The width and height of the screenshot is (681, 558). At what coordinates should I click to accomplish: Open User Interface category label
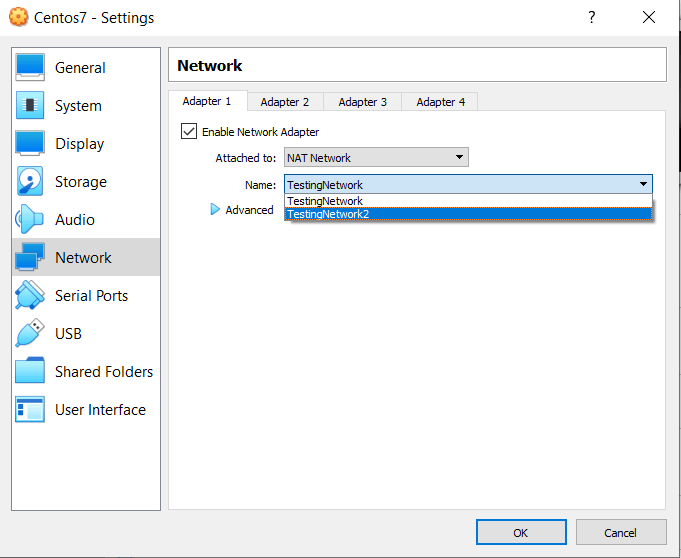pyautogui.click(x=100, y=409)
